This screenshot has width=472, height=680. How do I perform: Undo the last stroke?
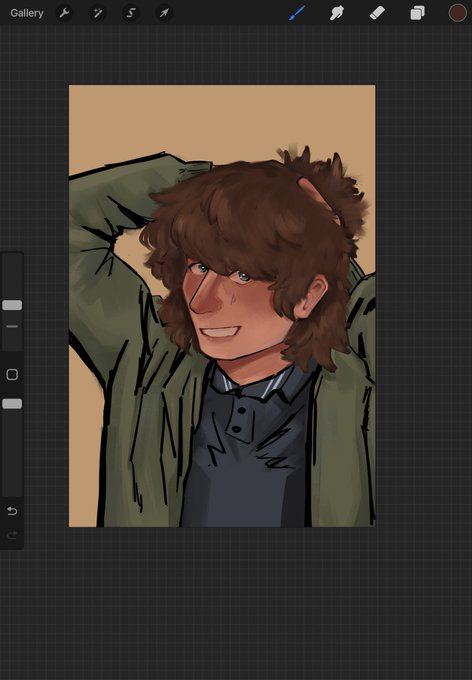[12, 511]
